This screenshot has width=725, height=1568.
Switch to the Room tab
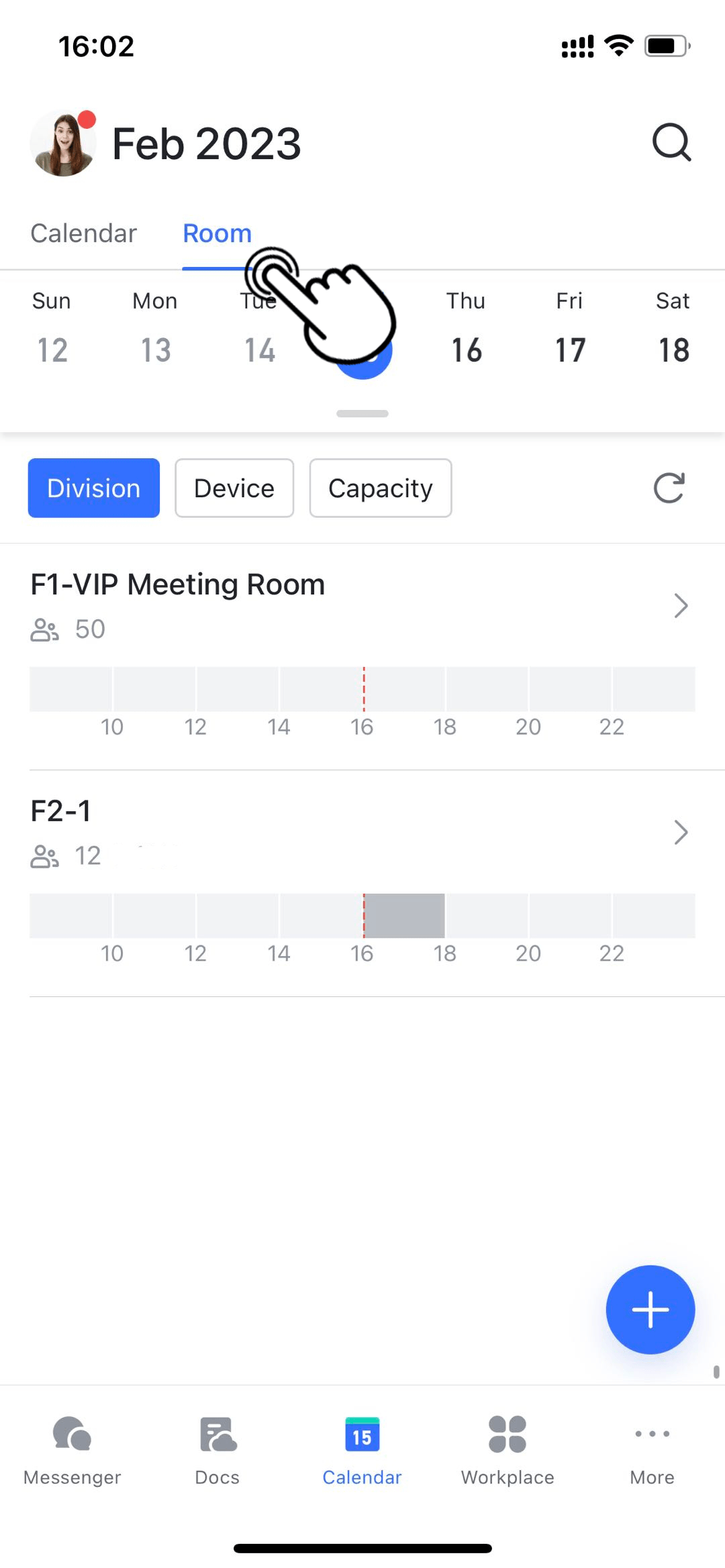click(217, 233)
